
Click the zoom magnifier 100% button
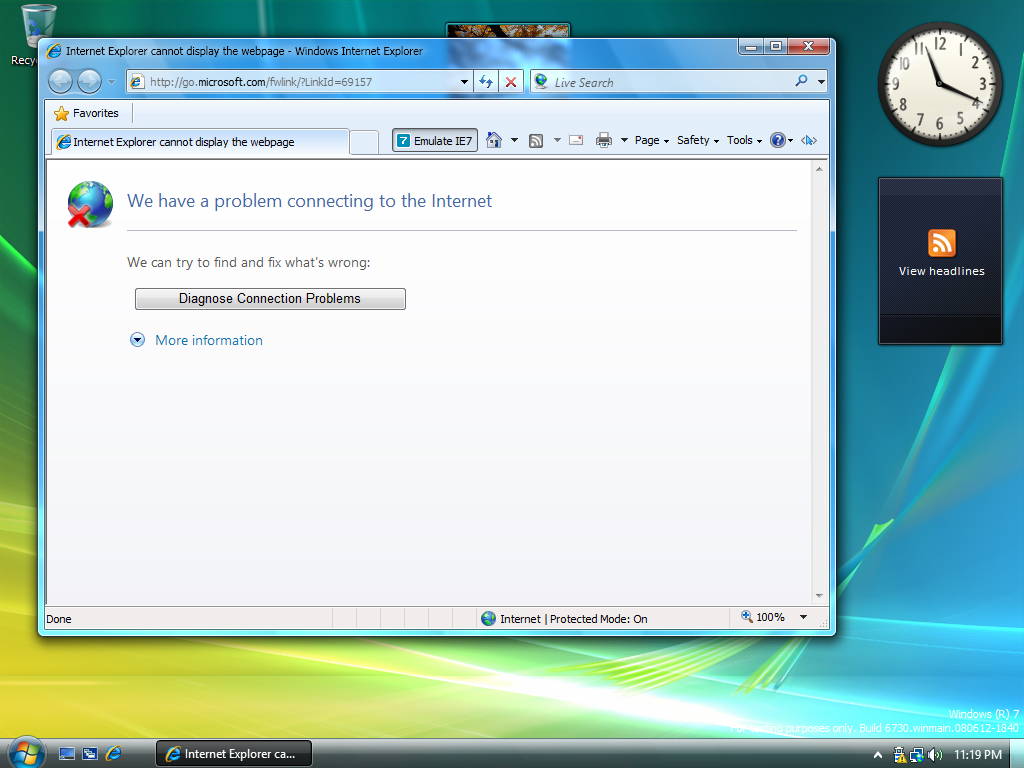(x=763, y=617)
